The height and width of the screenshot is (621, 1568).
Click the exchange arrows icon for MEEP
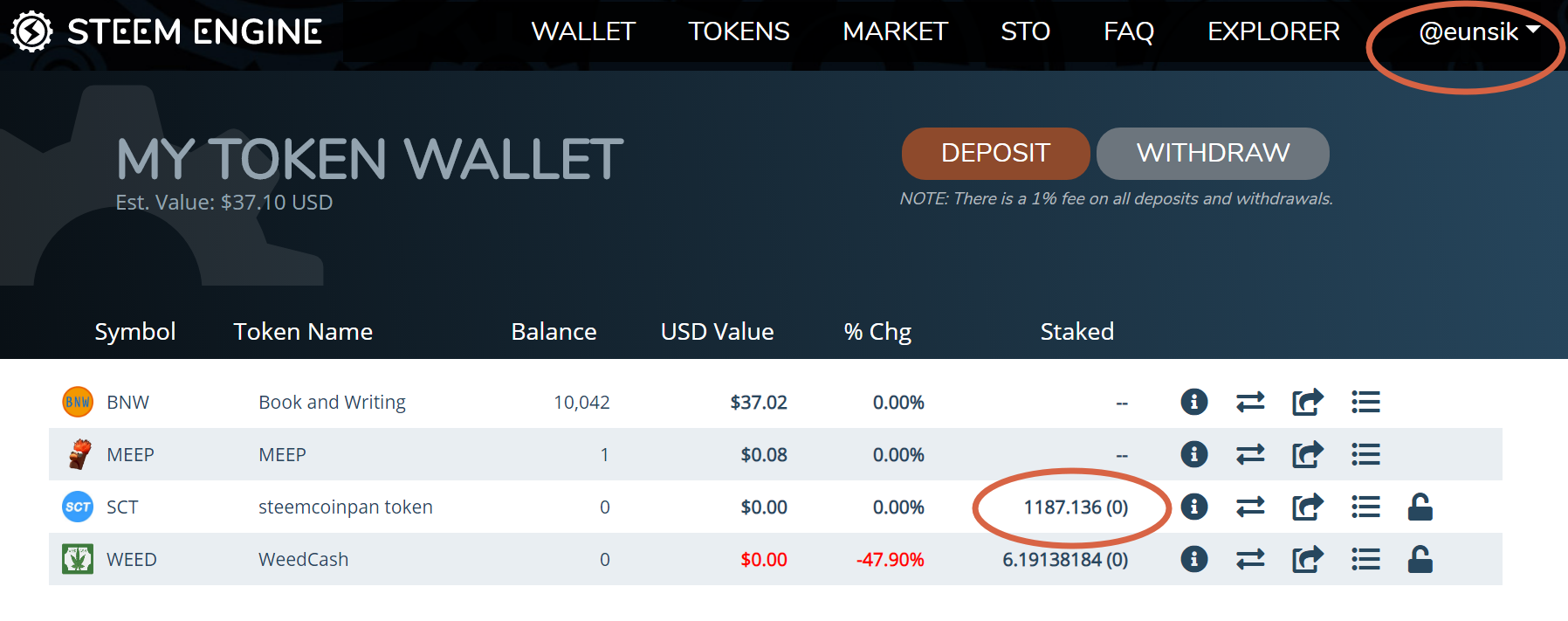(x=1250, y=454)
